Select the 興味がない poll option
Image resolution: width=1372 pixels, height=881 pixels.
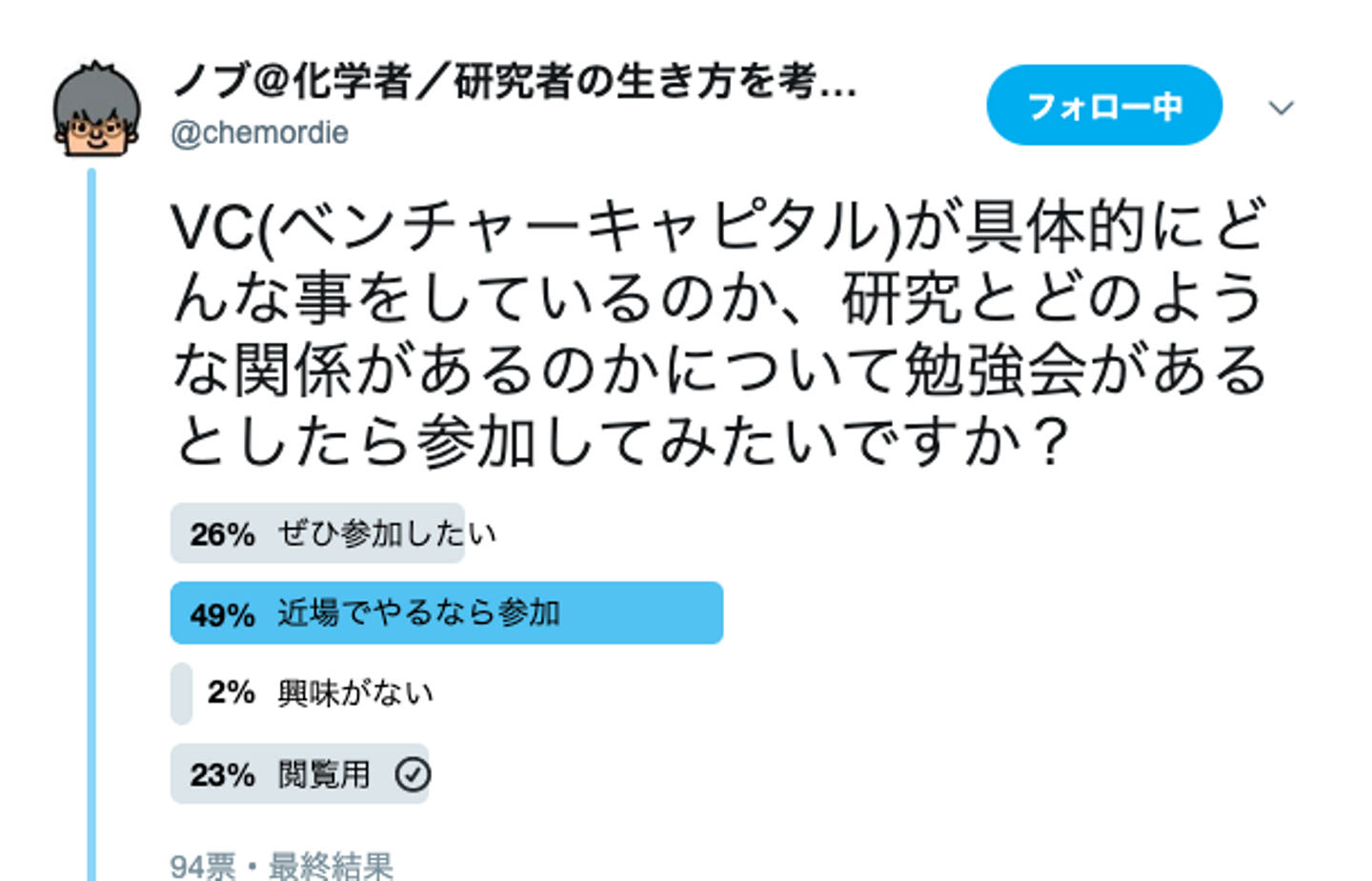tap(355, 692)
